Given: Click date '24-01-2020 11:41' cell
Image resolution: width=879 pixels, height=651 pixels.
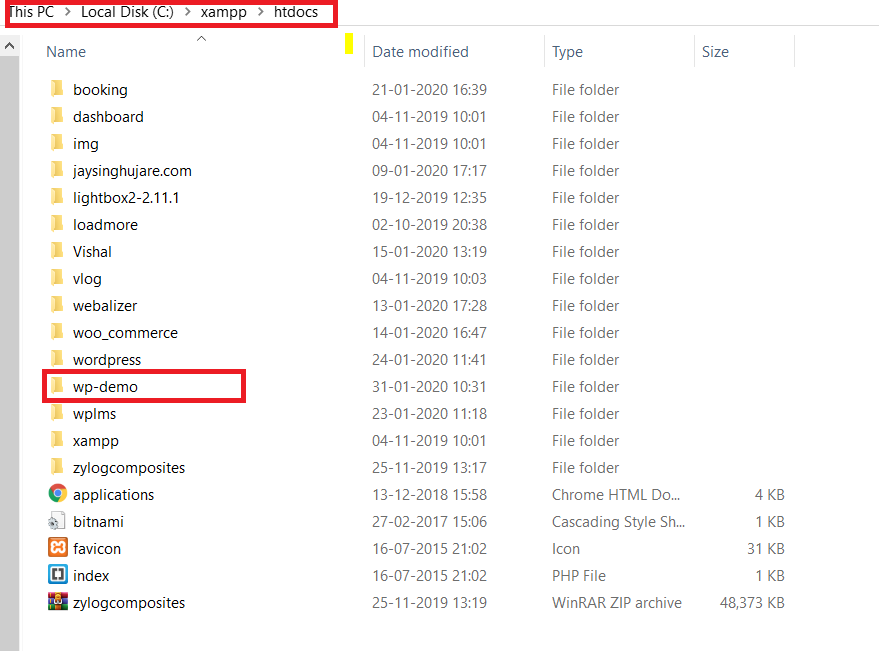Looking at the screenshot, I should (429, 359).
